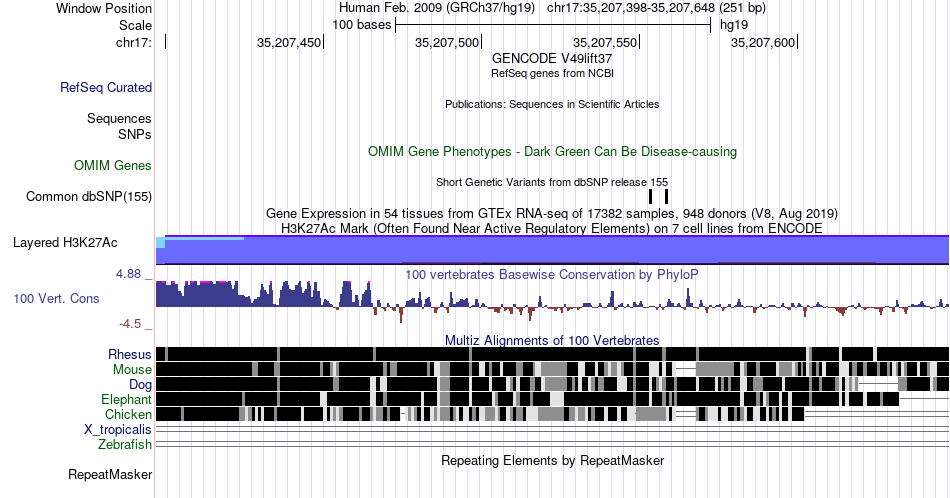Image resolution: width=950 pixels, height=498 pixels.
Task: Click the -4.5 PhyloP lower value
Action: 130,324
